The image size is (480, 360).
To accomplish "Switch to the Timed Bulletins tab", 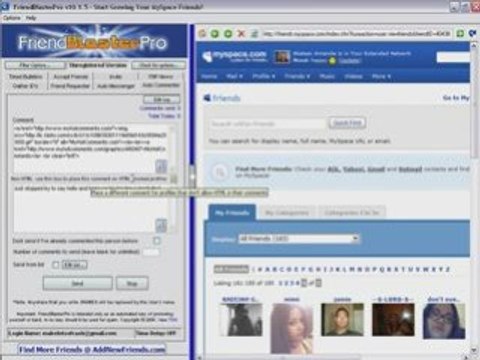I will (26, 77).
